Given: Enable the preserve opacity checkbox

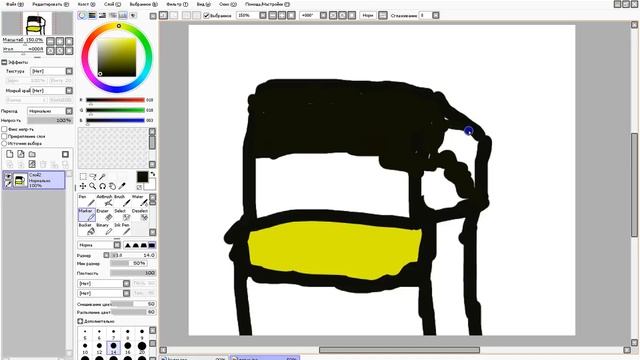Looking at the screenshot, I should coord(4,129).
